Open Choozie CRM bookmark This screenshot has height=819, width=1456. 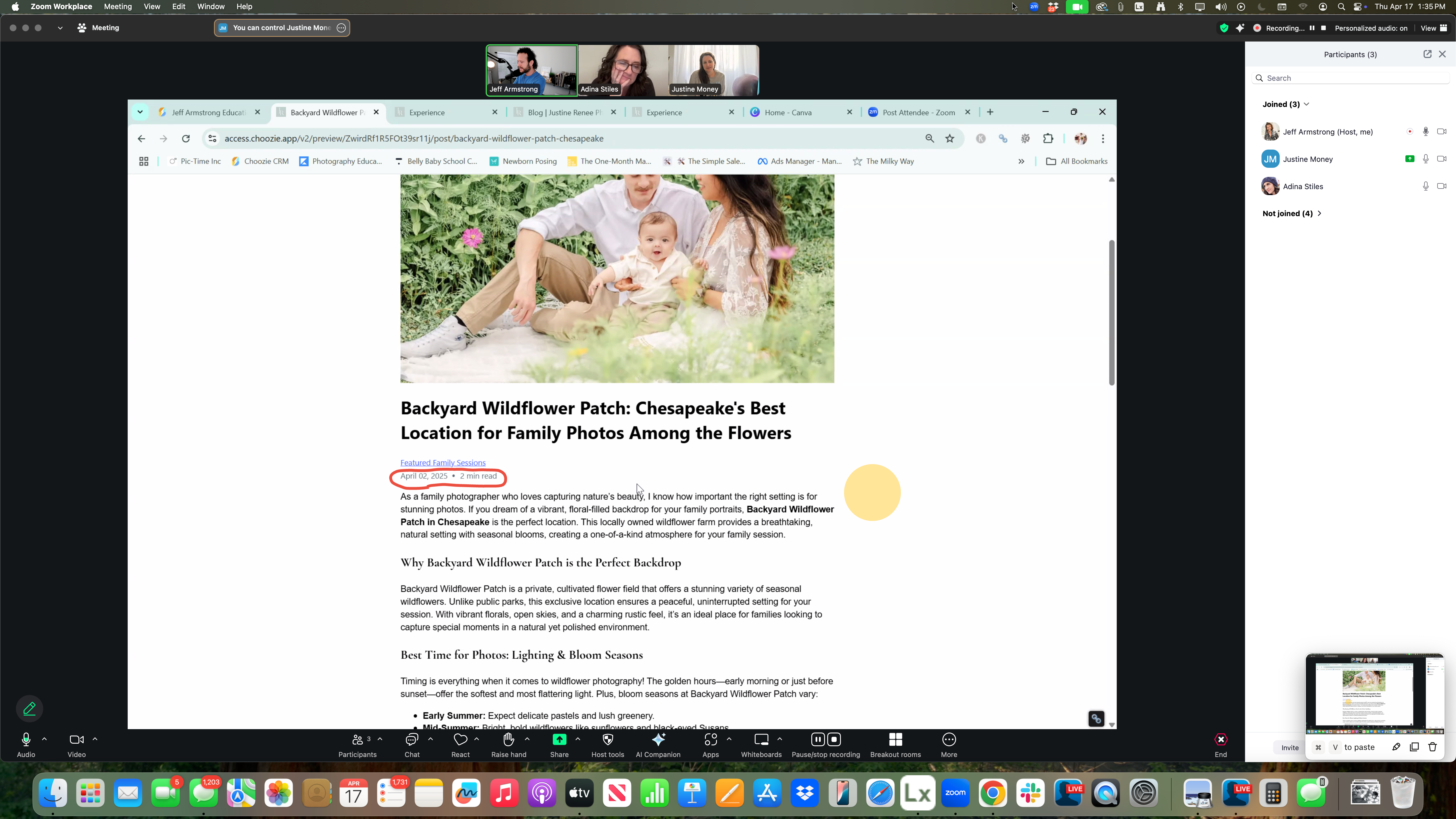click(x=260, y=161)
